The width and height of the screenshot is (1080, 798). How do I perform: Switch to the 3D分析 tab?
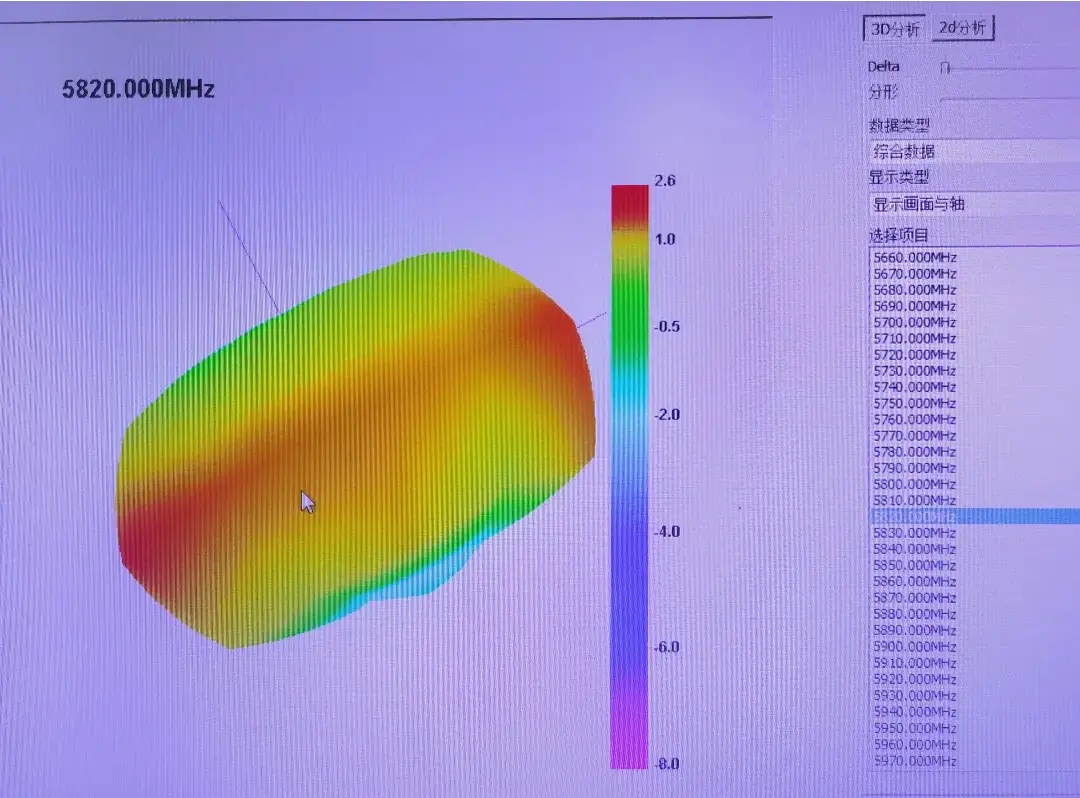pyautogui.click(x=895, y=29)
